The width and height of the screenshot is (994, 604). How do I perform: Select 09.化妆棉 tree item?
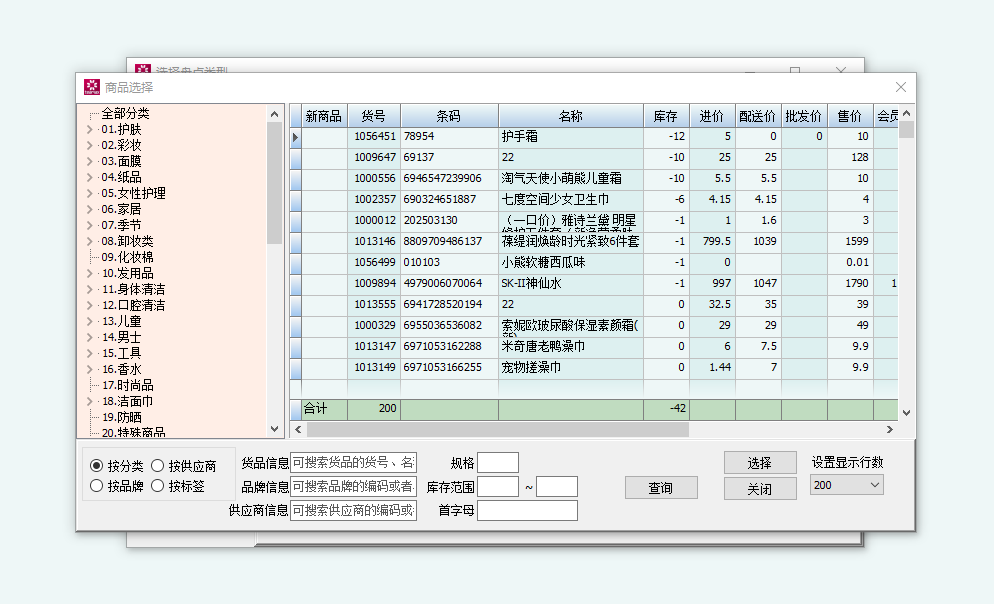127,257
